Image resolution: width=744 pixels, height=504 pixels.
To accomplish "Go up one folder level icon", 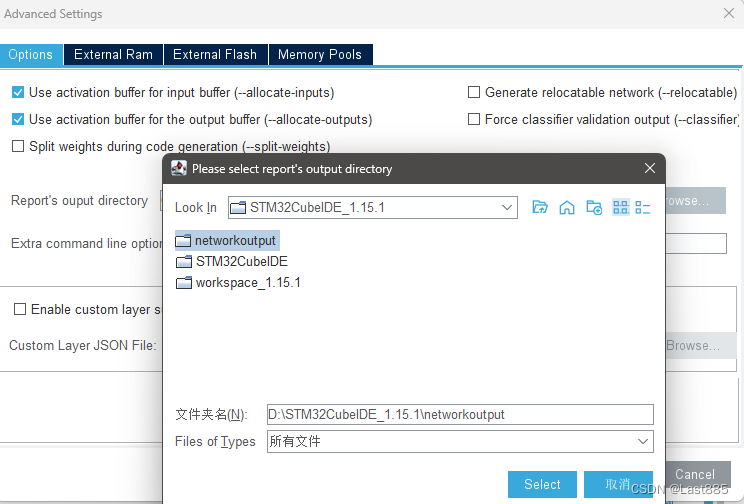I will pyautogui.click(x=540, y=207).
